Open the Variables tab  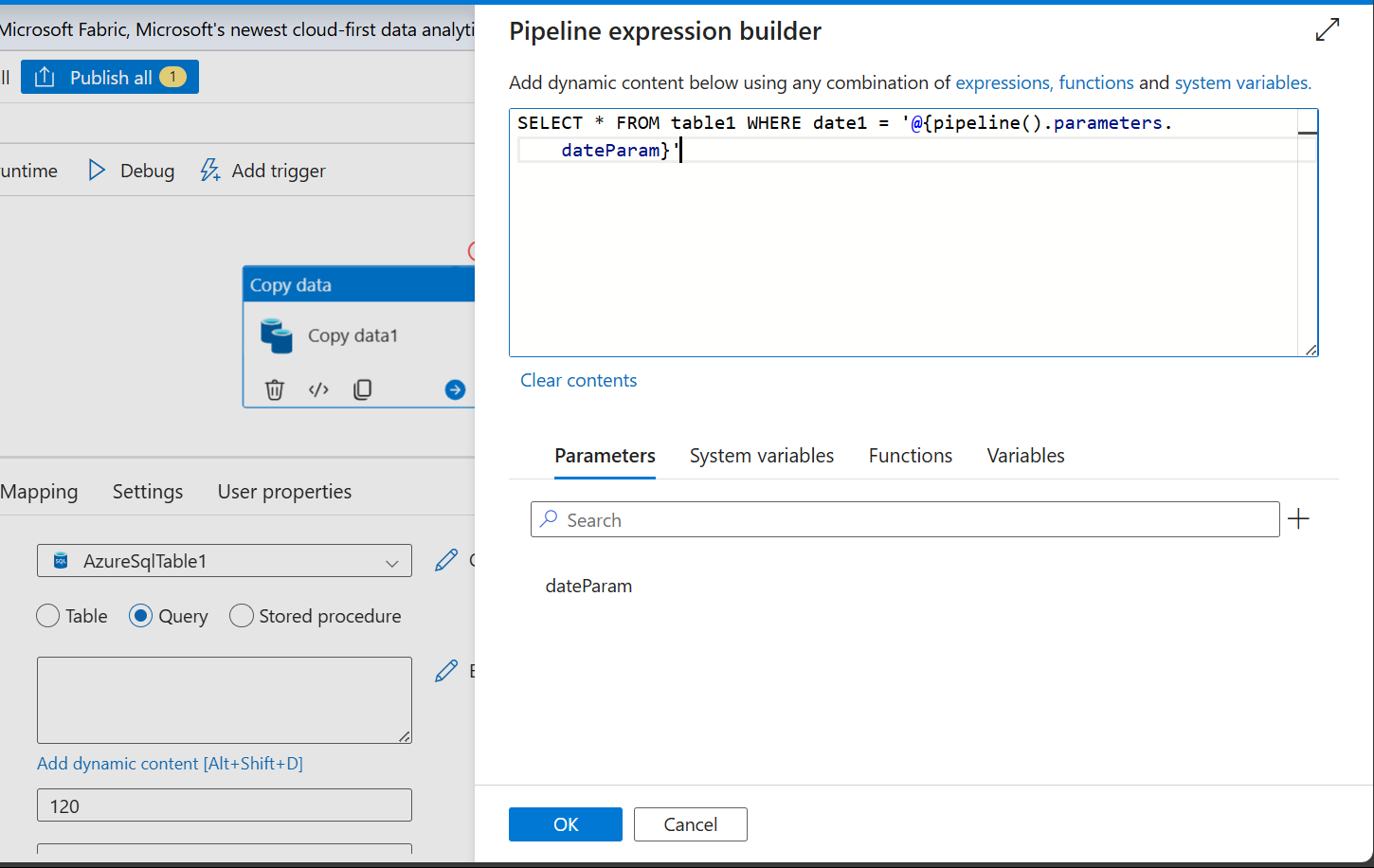click(1025, 456)
